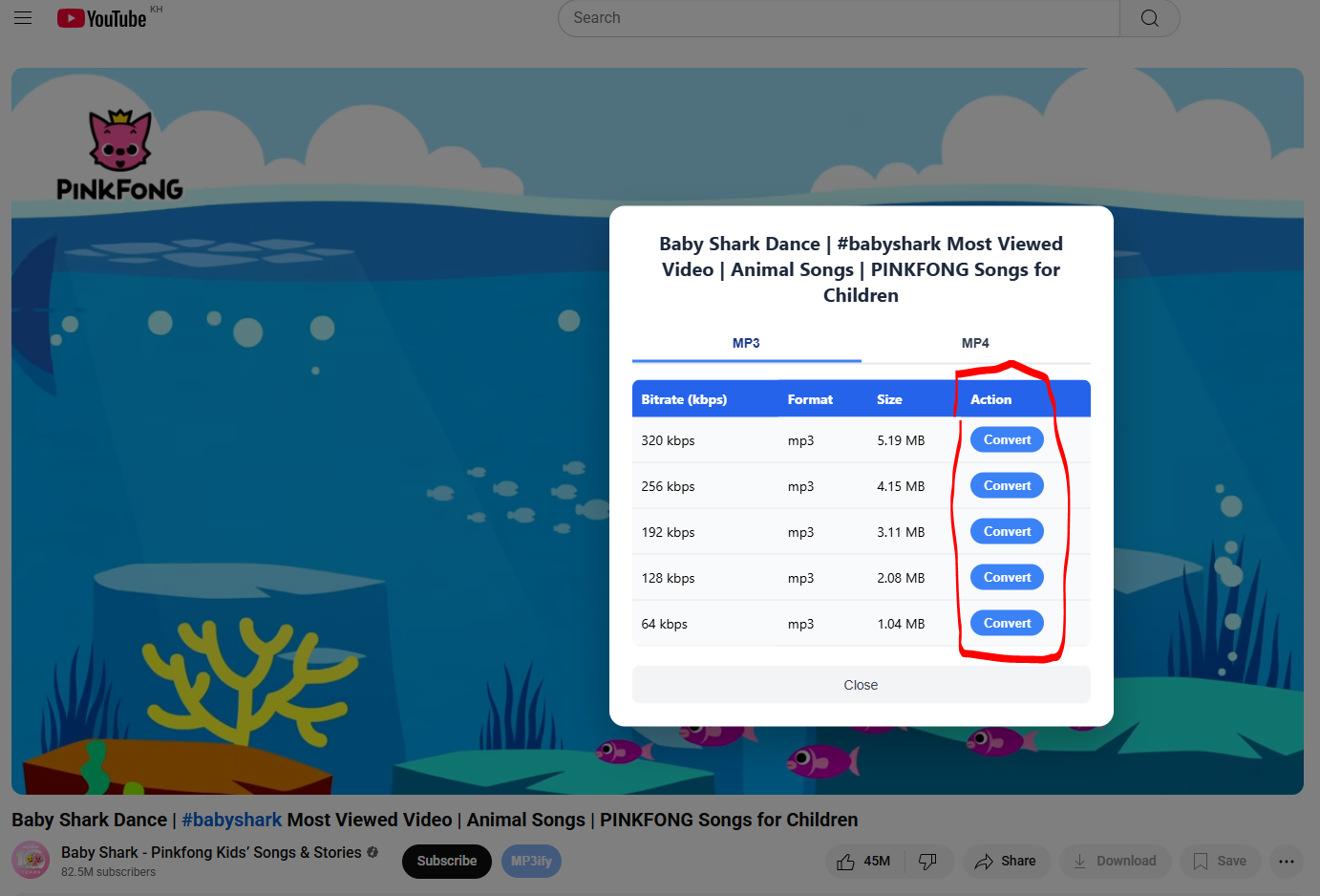Select the 4.15 MB size cell
Screen dimensions: 1320x896
[x=901, y=486]
